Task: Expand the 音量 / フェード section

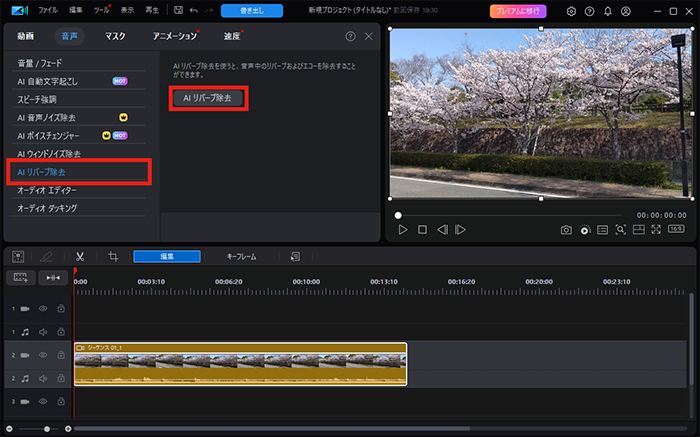Action: [x=38, y=63]
